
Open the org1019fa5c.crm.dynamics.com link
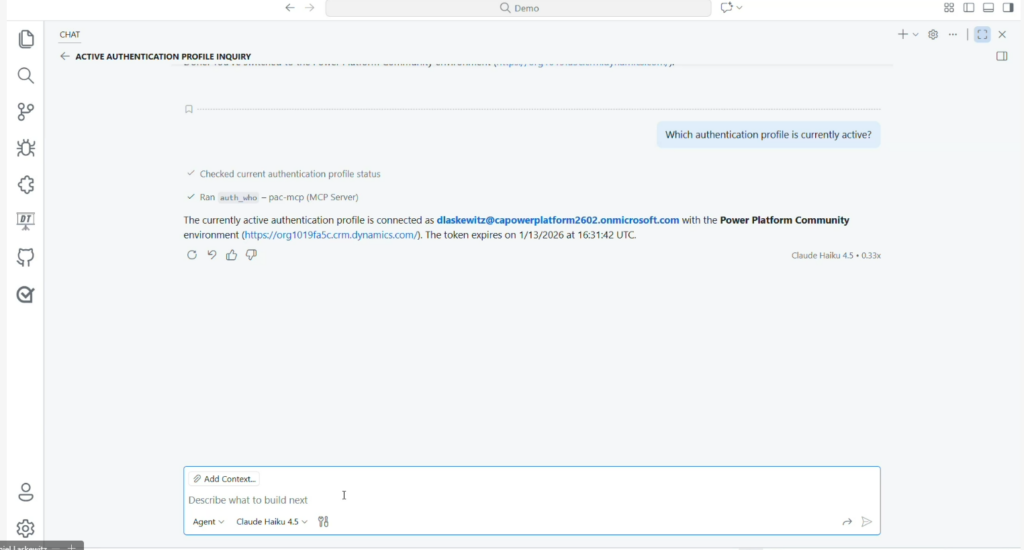[330, 235]
